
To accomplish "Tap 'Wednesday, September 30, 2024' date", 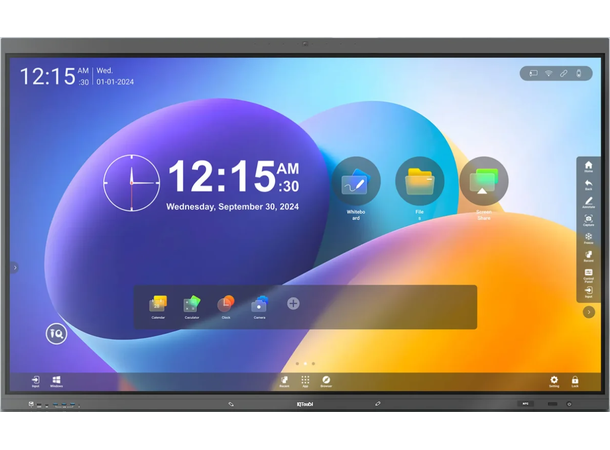I will coord(233,207).
